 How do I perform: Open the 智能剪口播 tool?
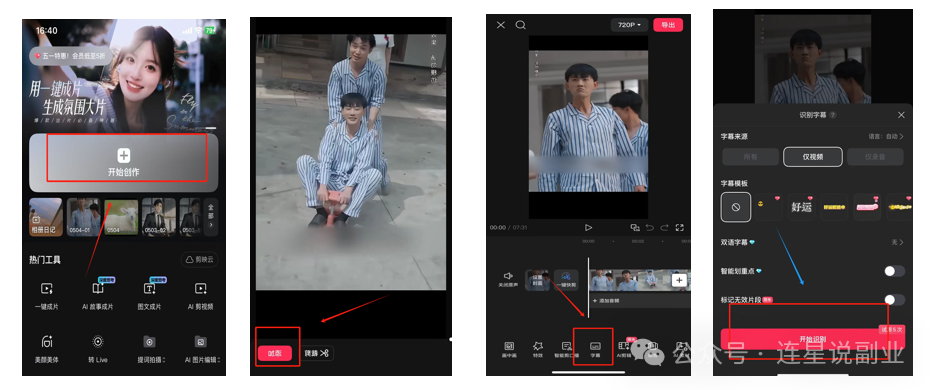coord(566,350)
